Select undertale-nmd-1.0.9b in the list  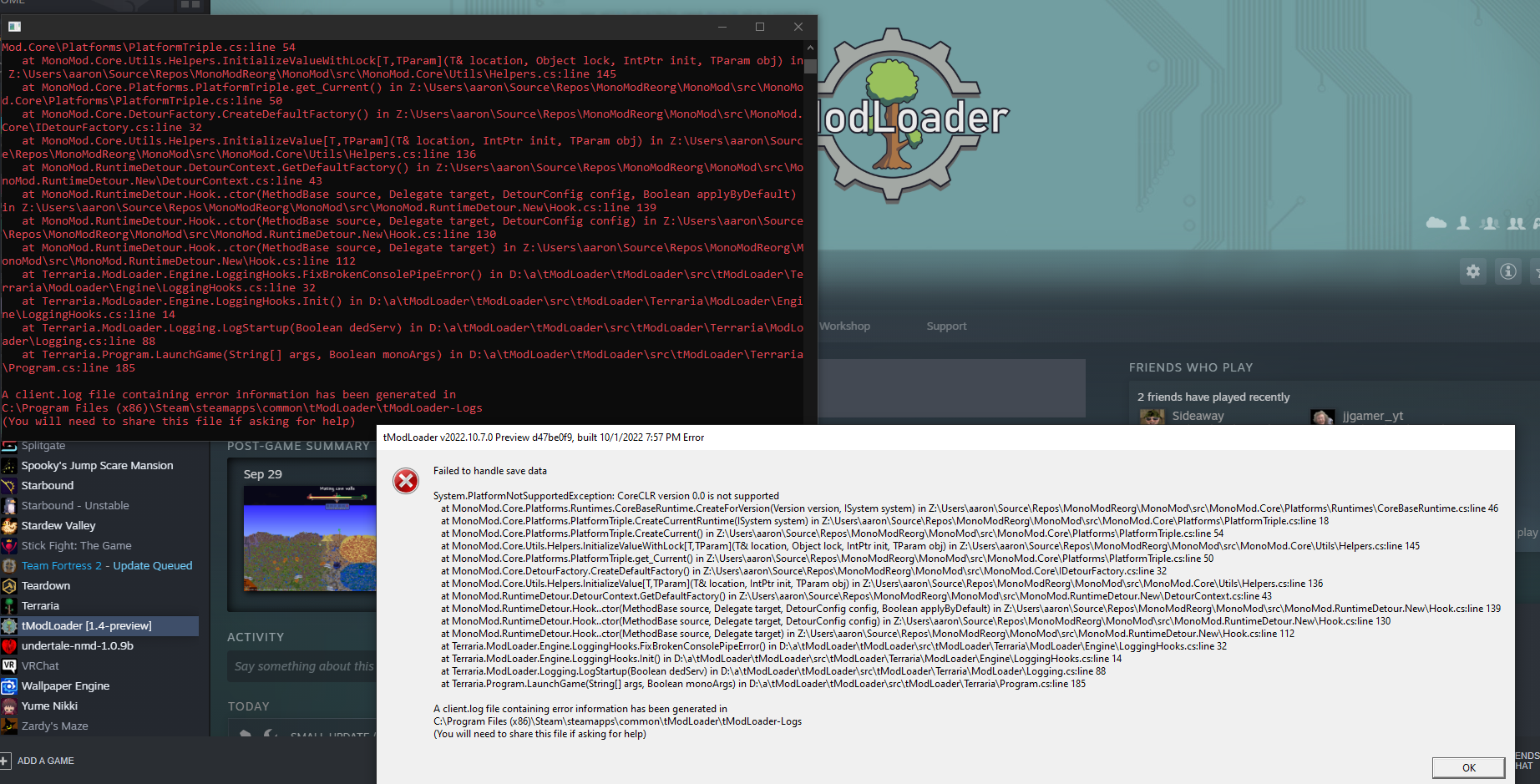coord(78,646)
